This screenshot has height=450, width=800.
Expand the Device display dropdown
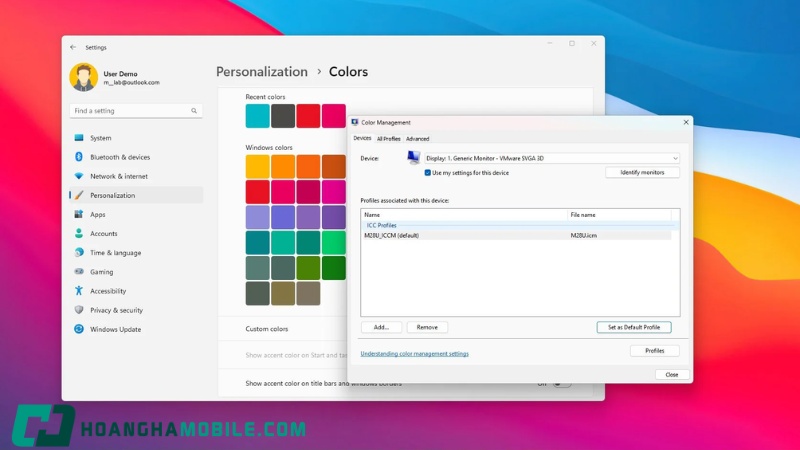coord(552,158)
